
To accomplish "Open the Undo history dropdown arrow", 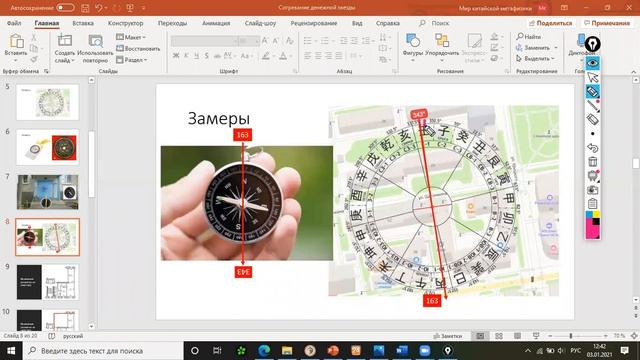I will point(106,8).
